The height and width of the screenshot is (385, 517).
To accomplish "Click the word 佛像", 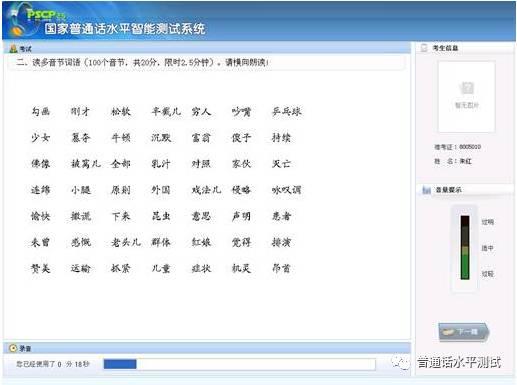I will [41, 164].
